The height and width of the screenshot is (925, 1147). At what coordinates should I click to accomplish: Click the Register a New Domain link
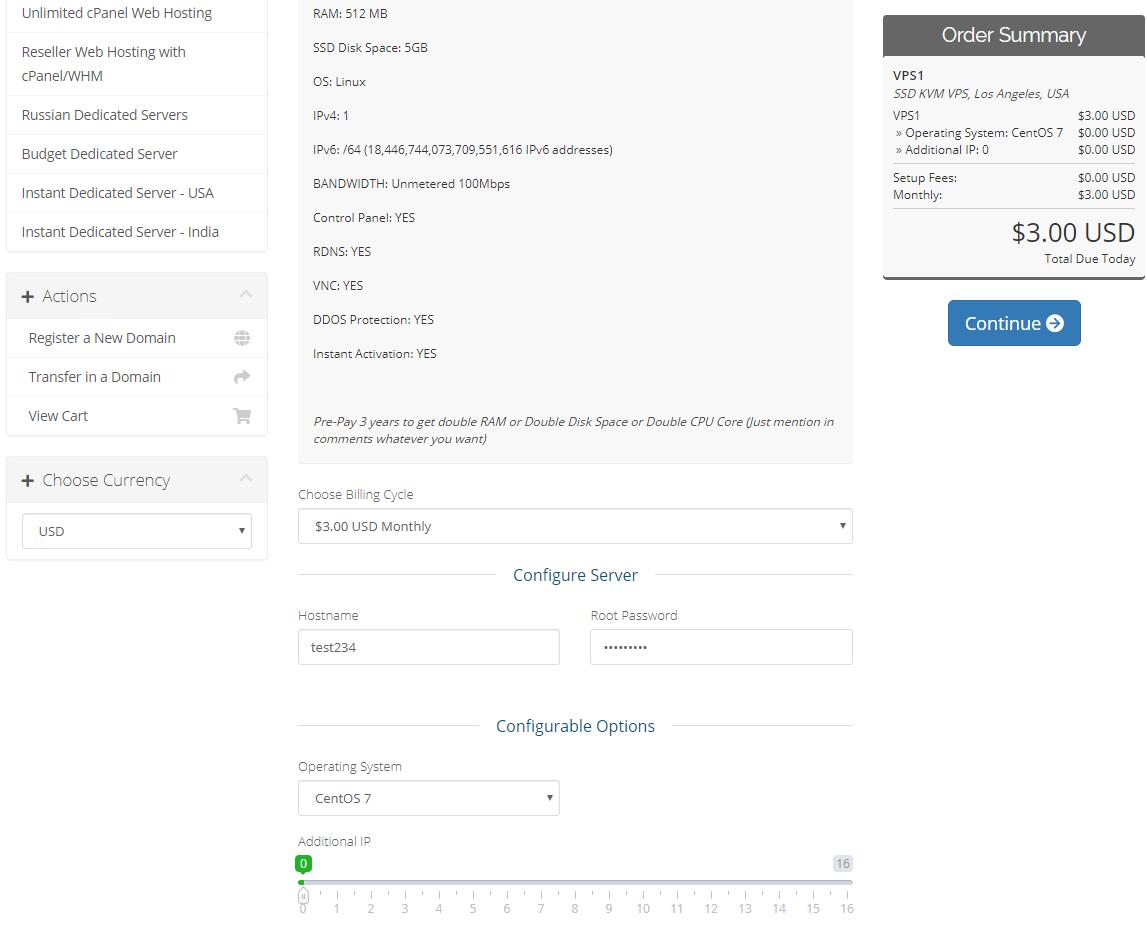(x=102, y=338)
